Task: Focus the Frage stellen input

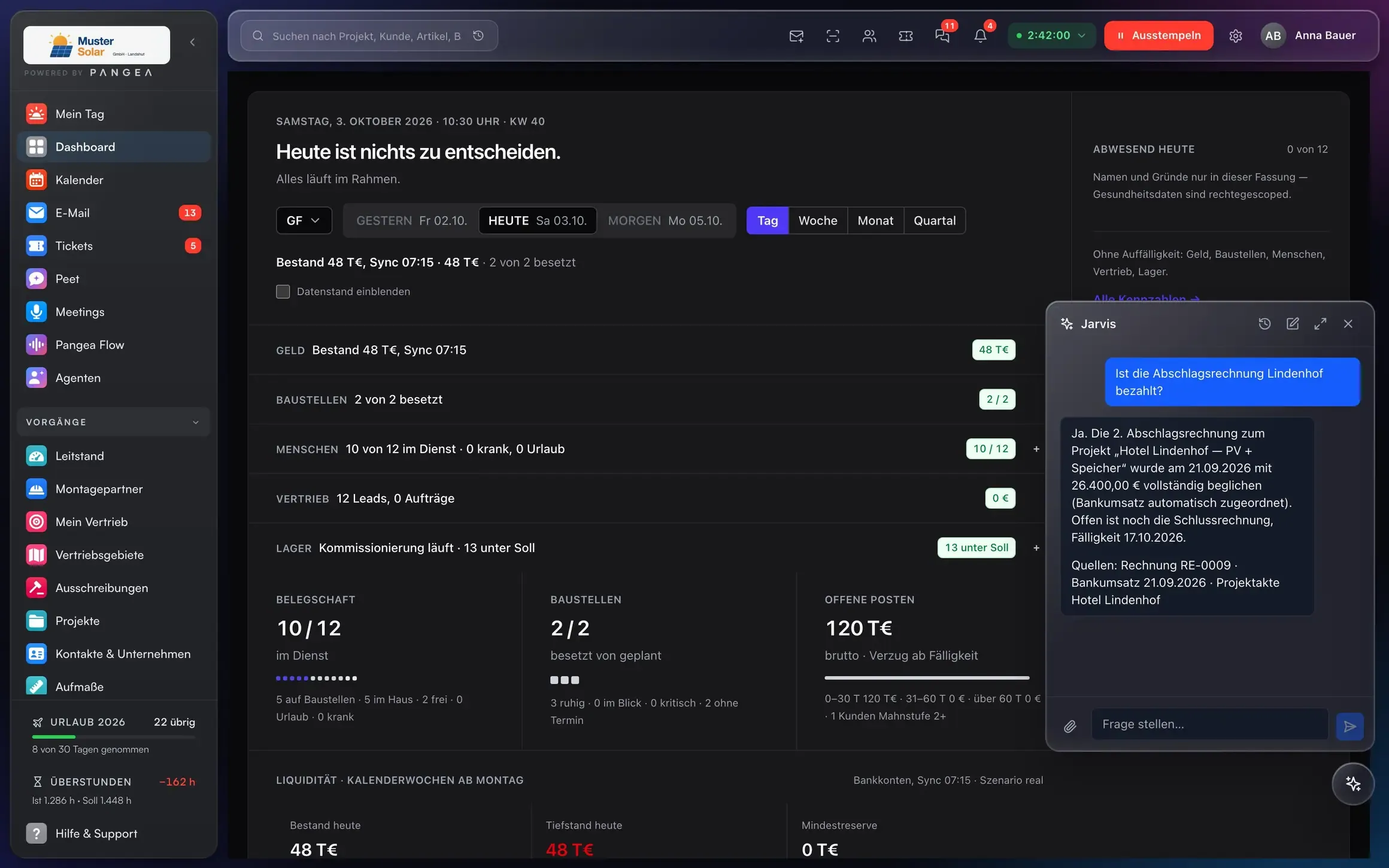Action: 1209,724
